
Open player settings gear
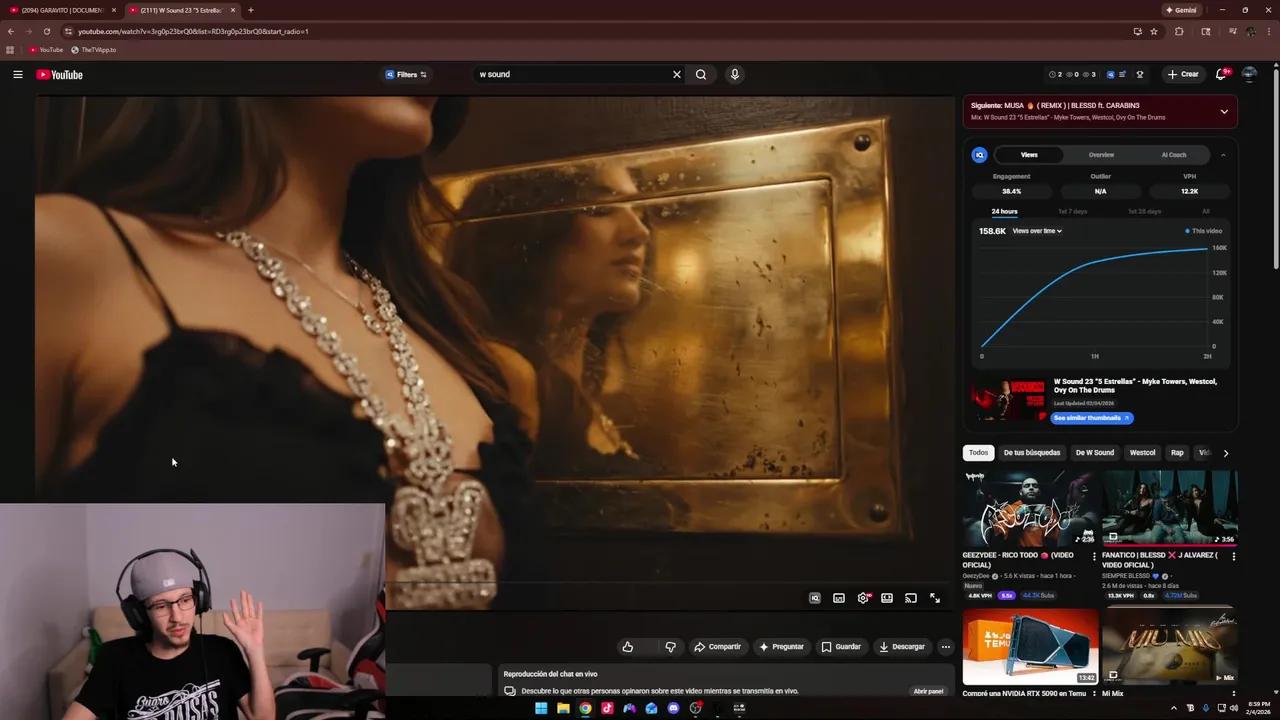[x=863, y=598]
